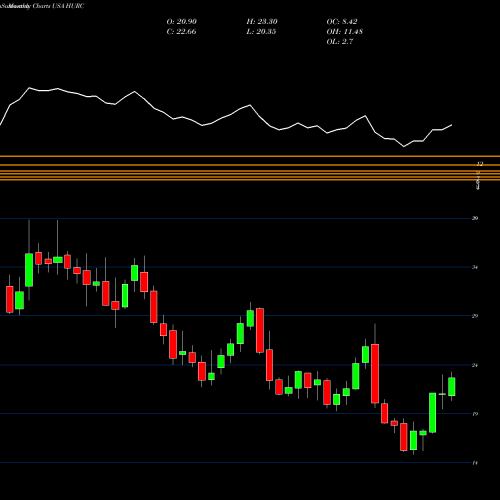Click the close price value C: 22.66
The image size is (500, 500).
[x=181, y=32]
